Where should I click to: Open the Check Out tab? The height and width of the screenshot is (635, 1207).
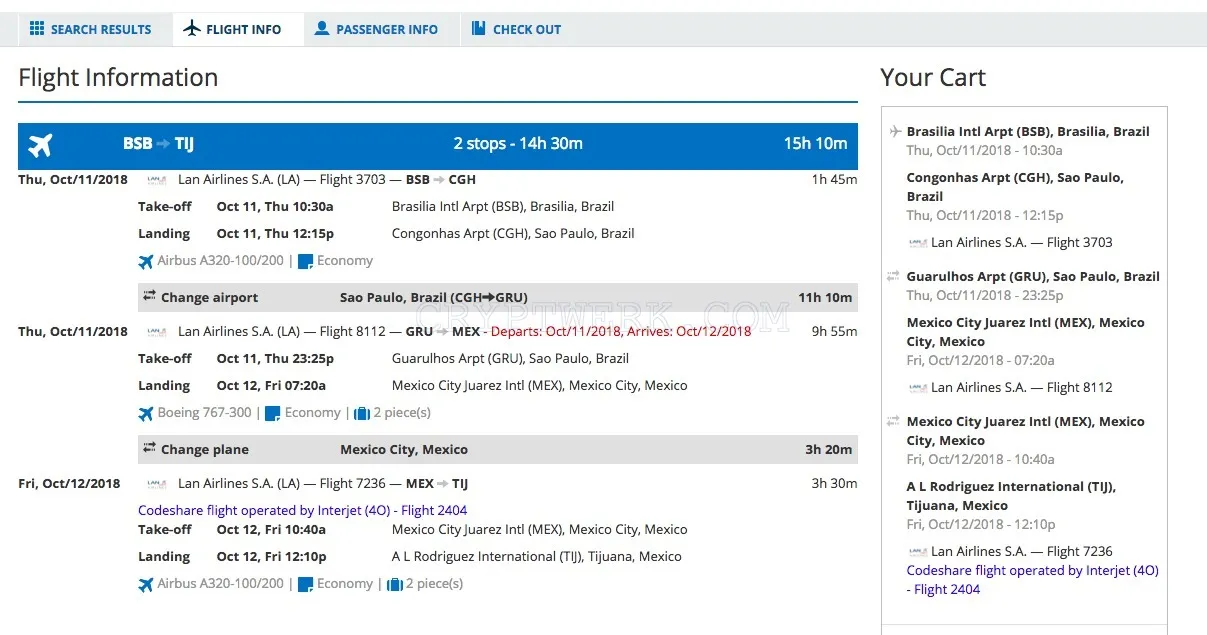click(517, 29)
